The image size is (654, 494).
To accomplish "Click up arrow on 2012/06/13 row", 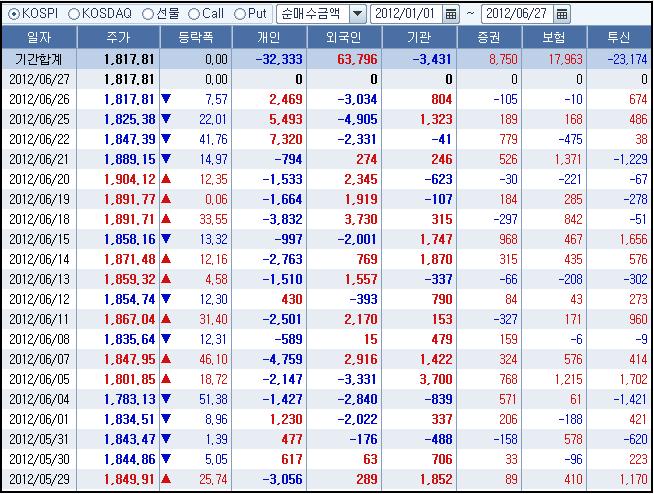I will pyautogui.click(x=166, y=279).
